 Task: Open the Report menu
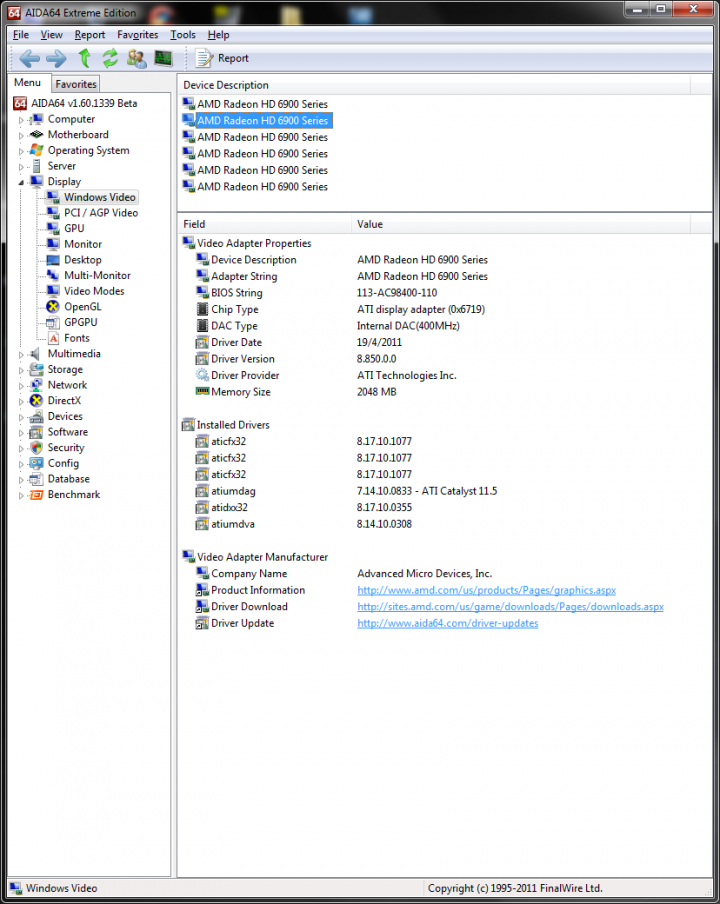(x=89, y=35)
